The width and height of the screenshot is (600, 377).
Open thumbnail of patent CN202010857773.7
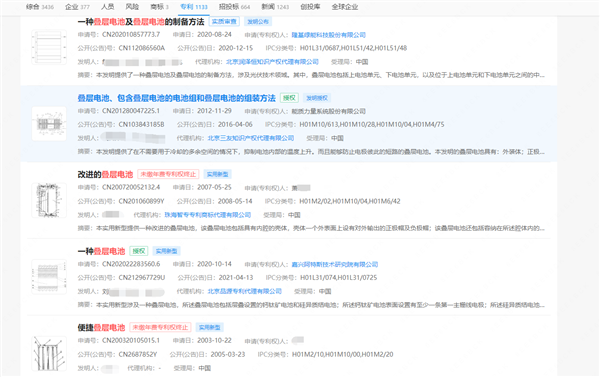pos(49,47)
